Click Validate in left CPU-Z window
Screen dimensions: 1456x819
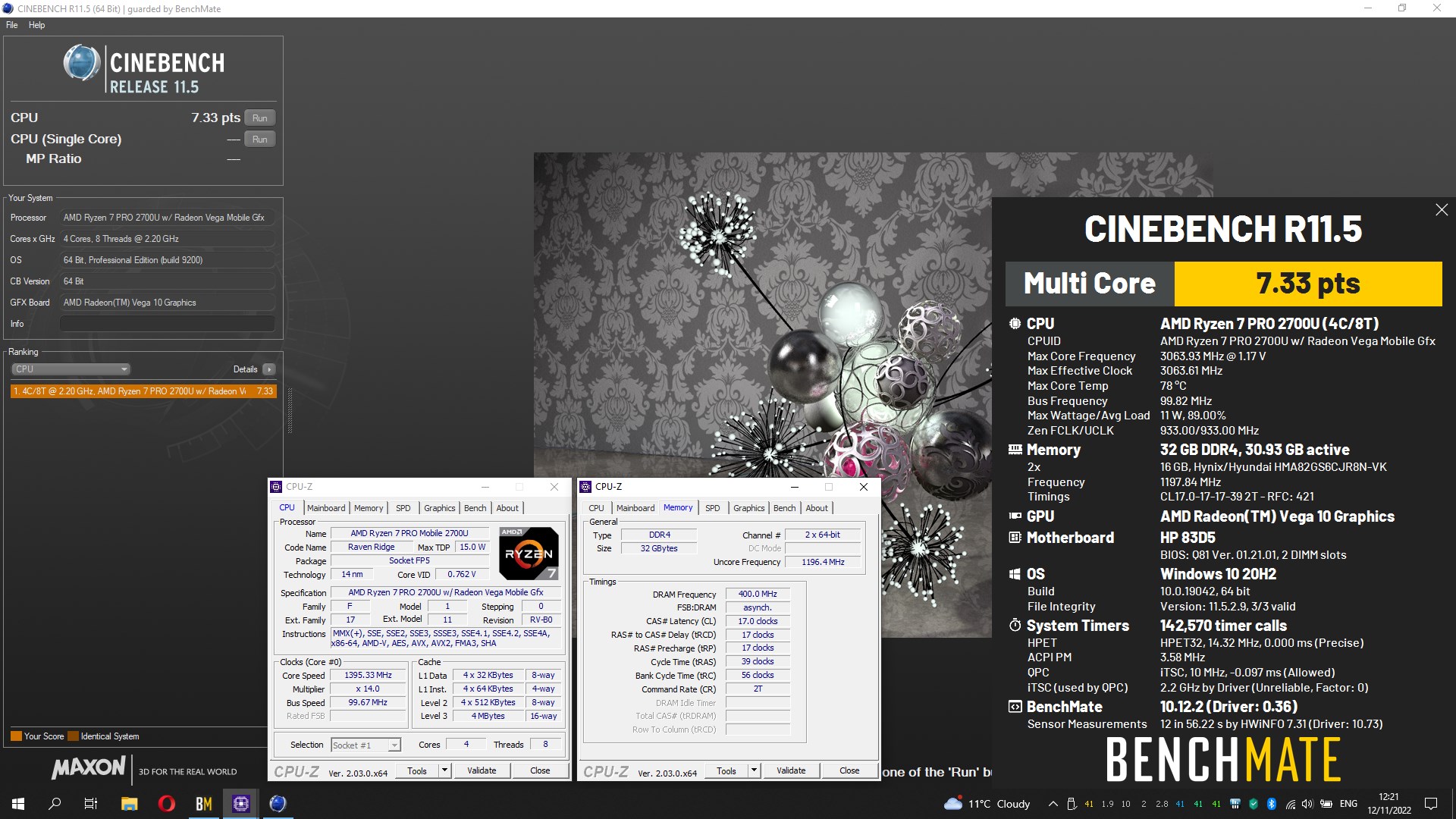tap(482, 770)
